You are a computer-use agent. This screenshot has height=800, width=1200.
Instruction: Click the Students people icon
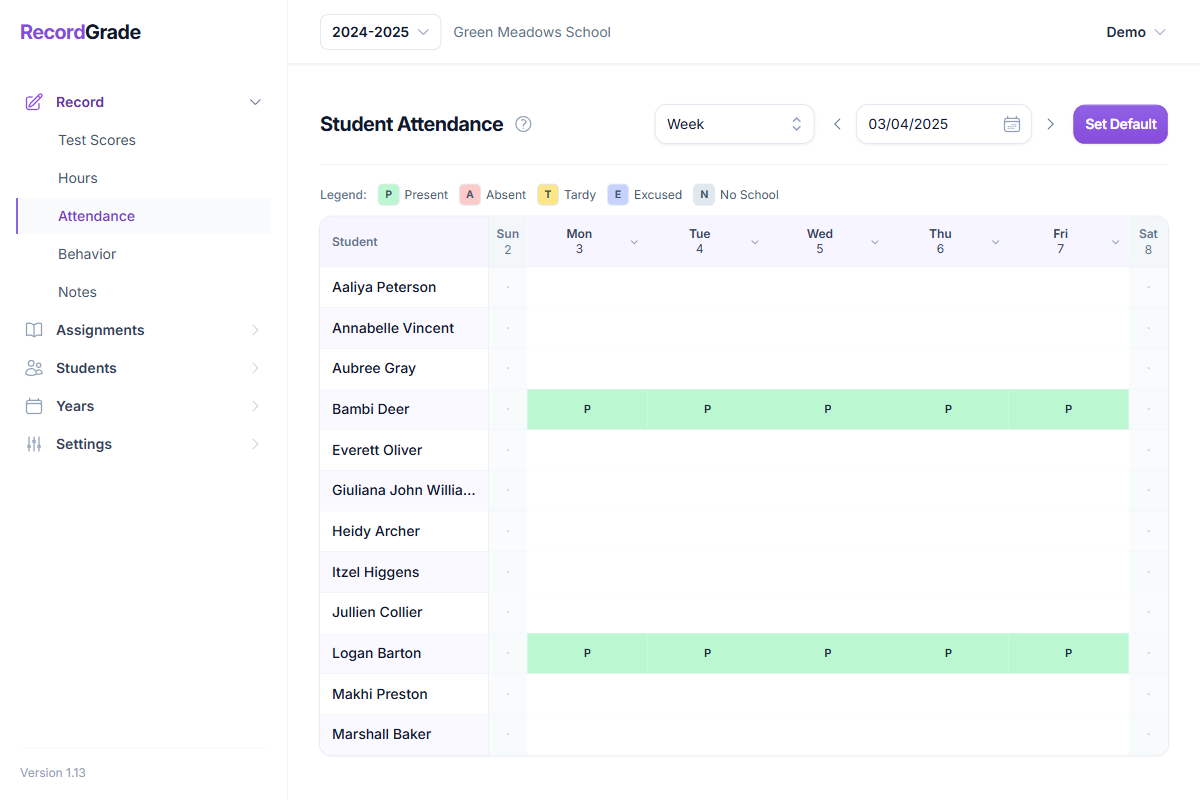coord(34,368)
